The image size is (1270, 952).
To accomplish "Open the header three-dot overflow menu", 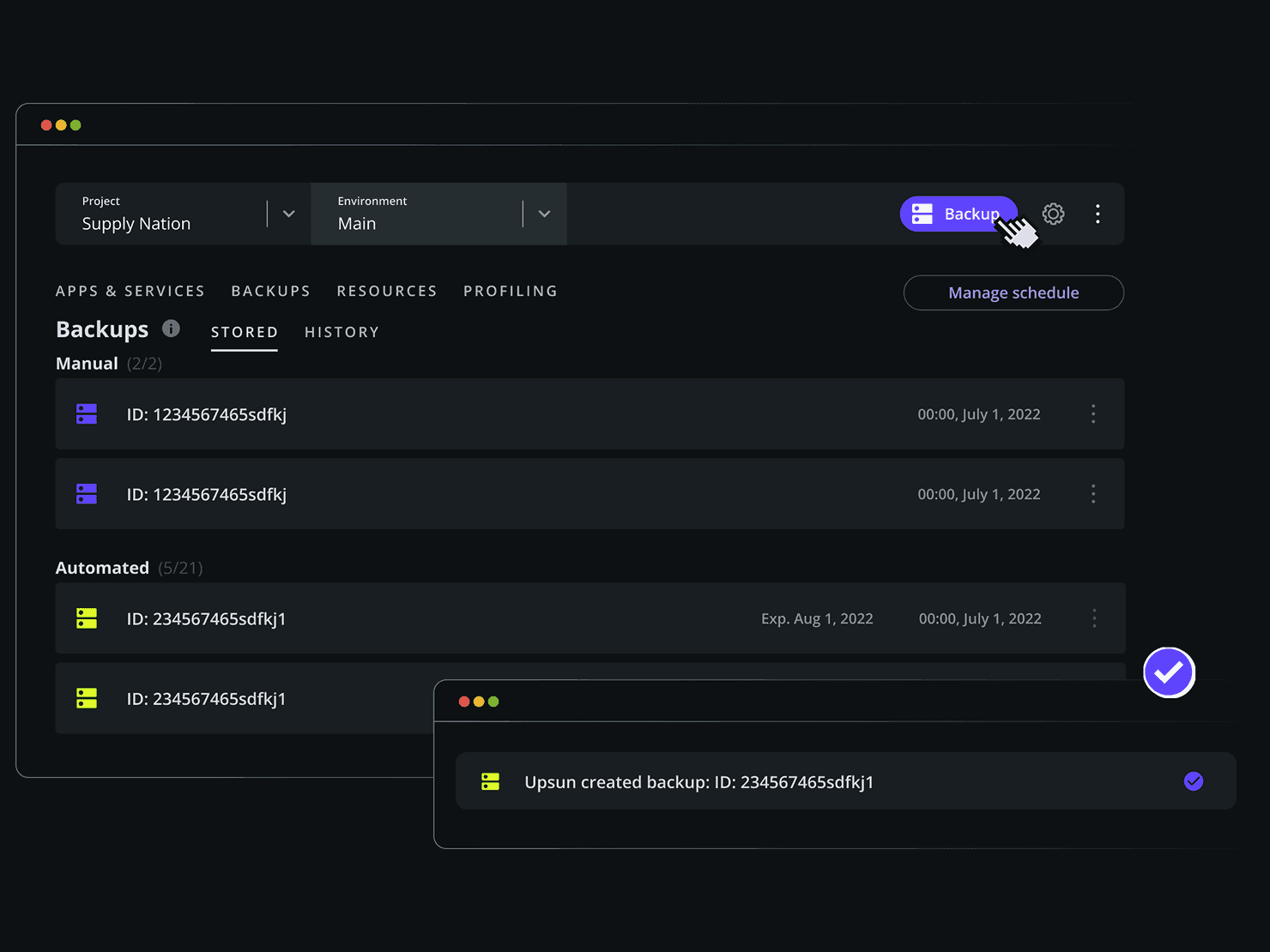I will 1098,214.
